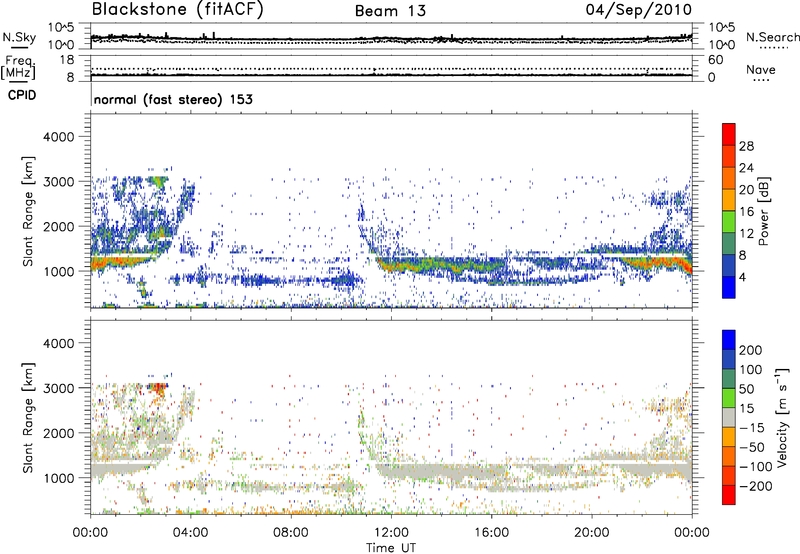This screenshot has width=800, height=554.
Task: Click the '4000' tick on power panel
Action: pos(58,137)
